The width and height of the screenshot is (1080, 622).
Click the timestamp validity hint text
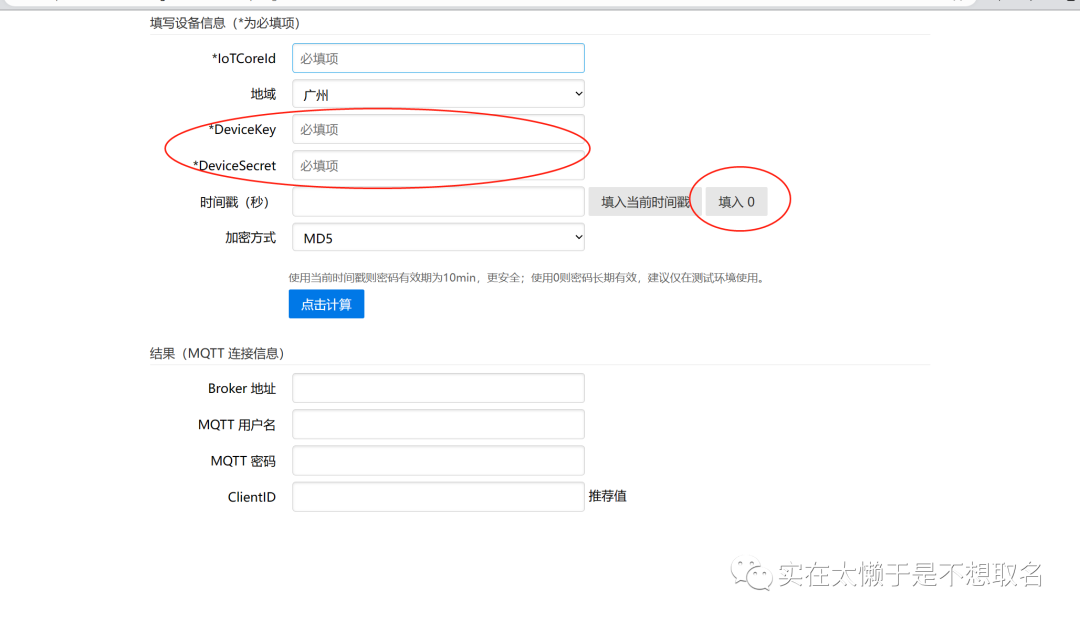click(526, 277)
